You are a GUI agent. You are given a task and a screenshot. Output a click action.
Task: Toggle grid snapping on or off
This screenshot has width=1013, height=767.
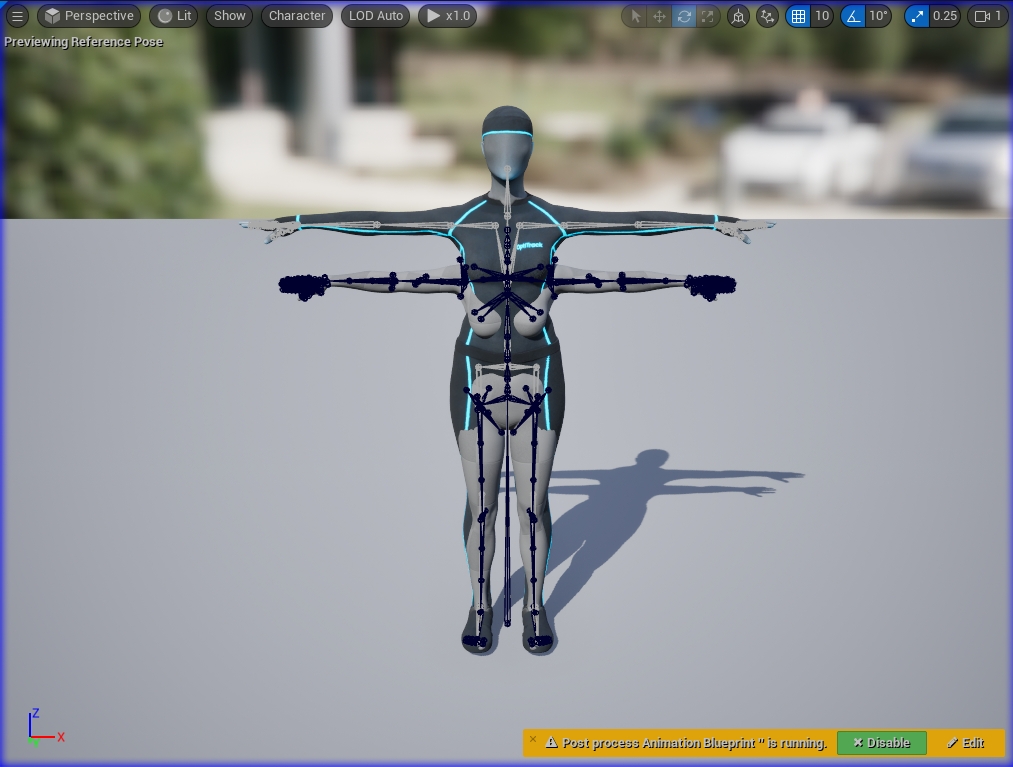[x=798, y=16]
